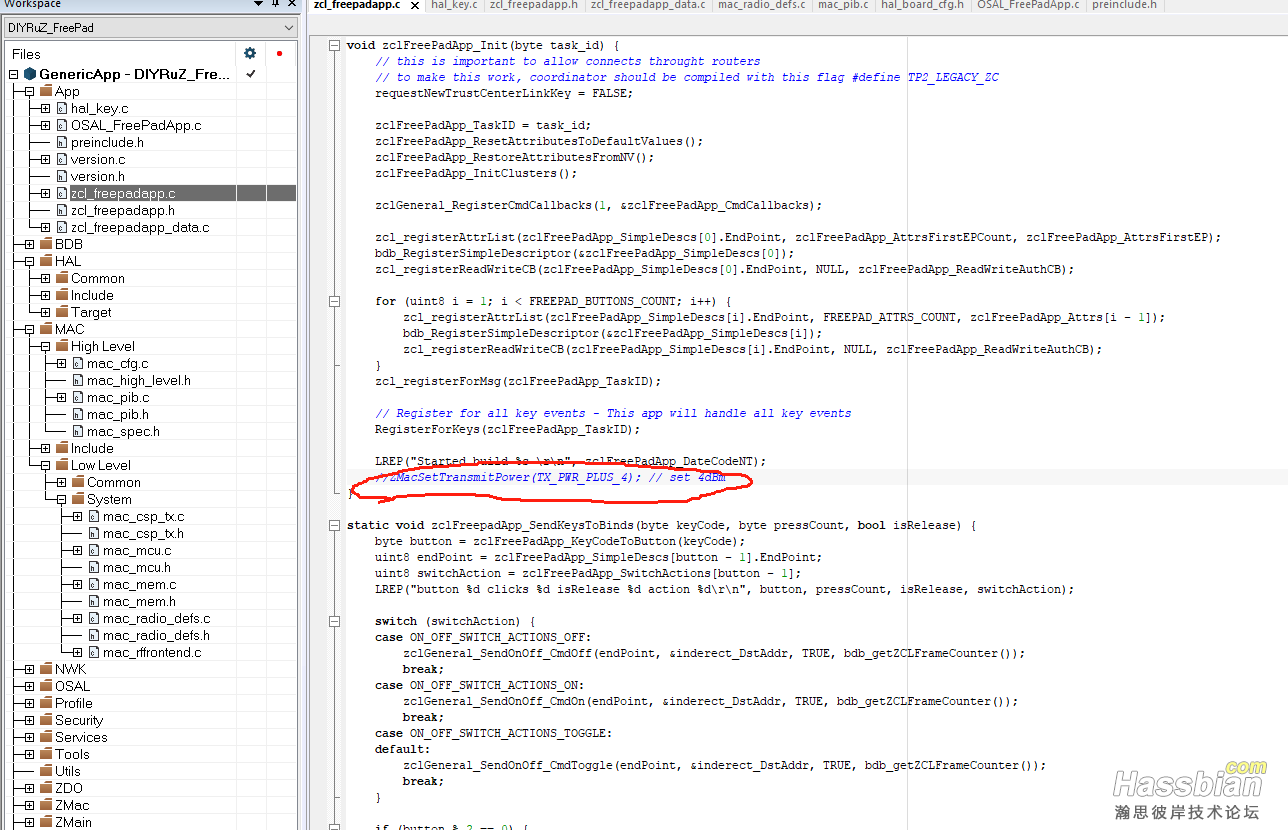Screen dimensions: 1288x830
Task: Switch to the hal_board_cfg.h editor tab
Action: (x=922, y=5)
